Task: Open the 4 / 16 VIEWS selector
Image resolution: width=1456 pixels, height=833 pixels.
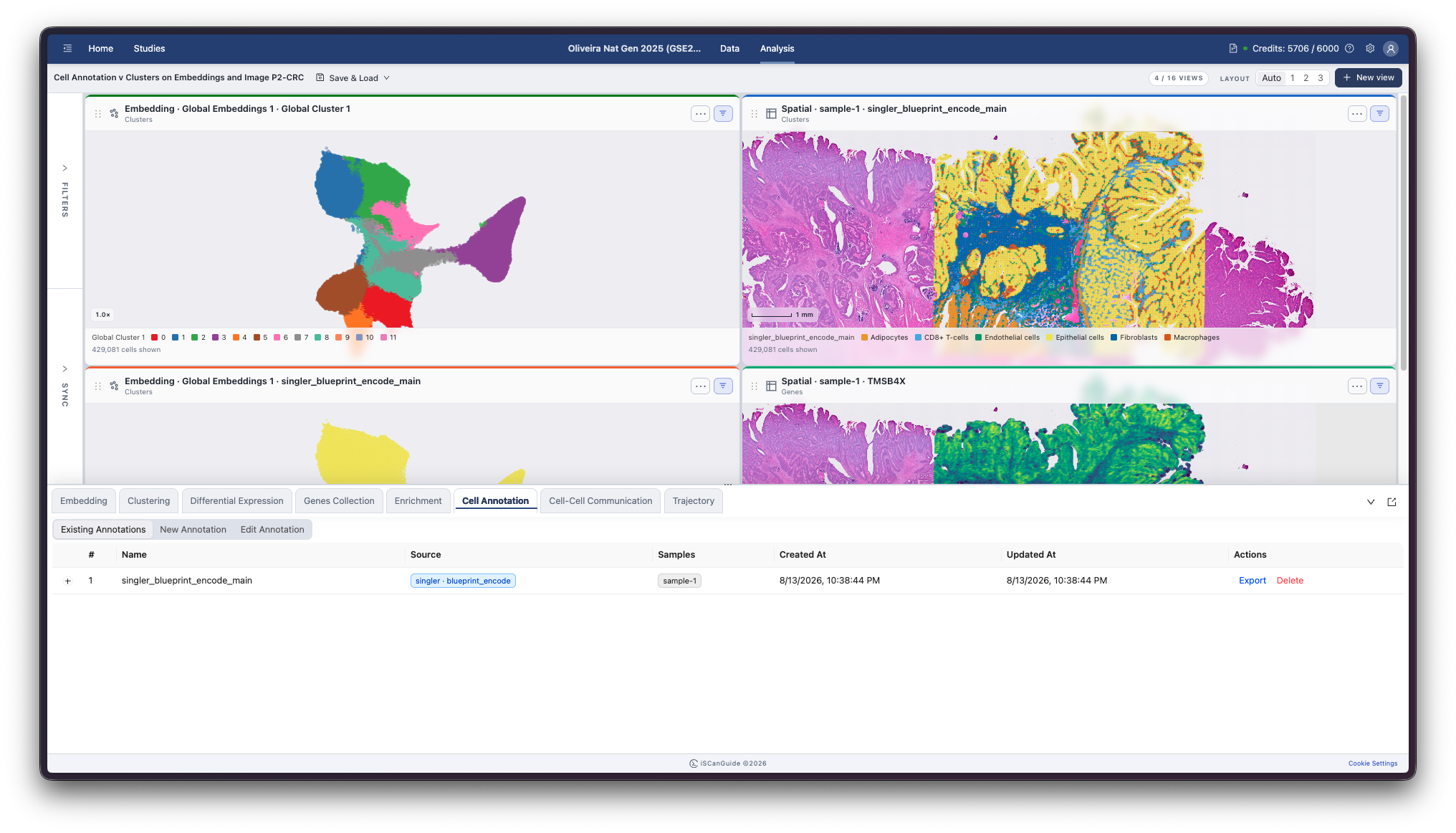Action: [x=1178, y=77]
